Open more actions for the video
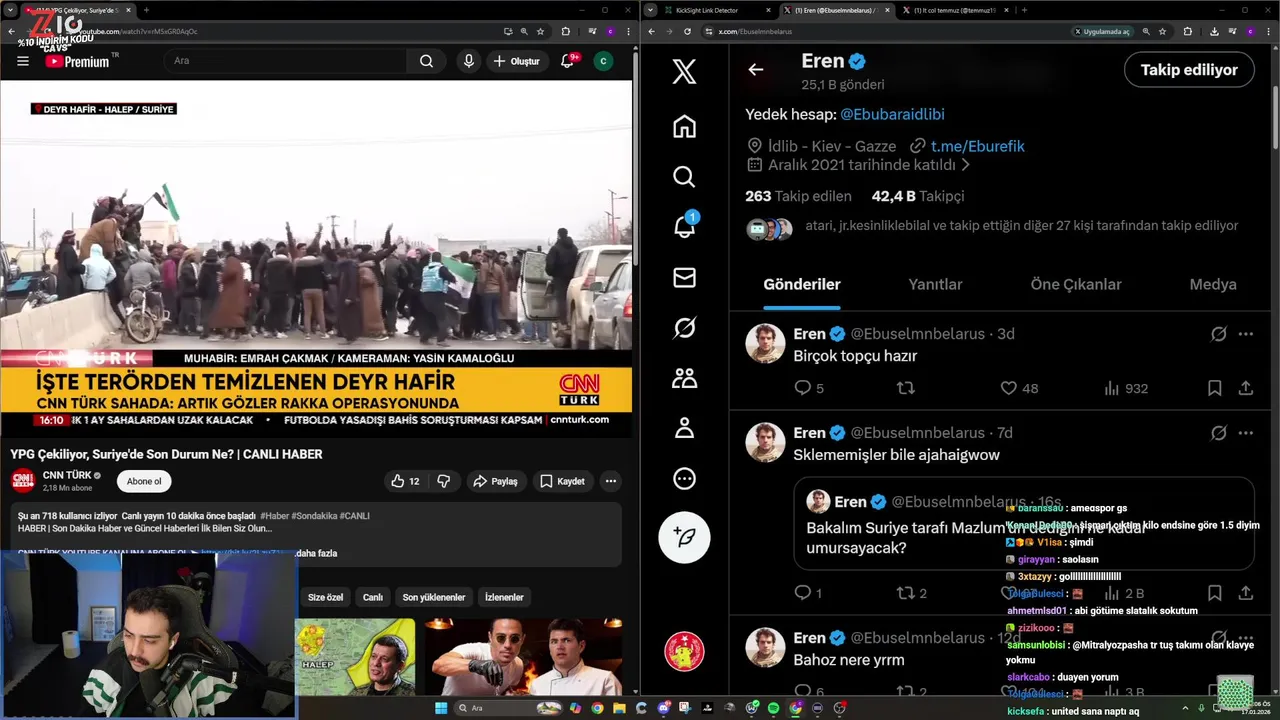Screen dimensions: 1280x720 click(610, 481)
